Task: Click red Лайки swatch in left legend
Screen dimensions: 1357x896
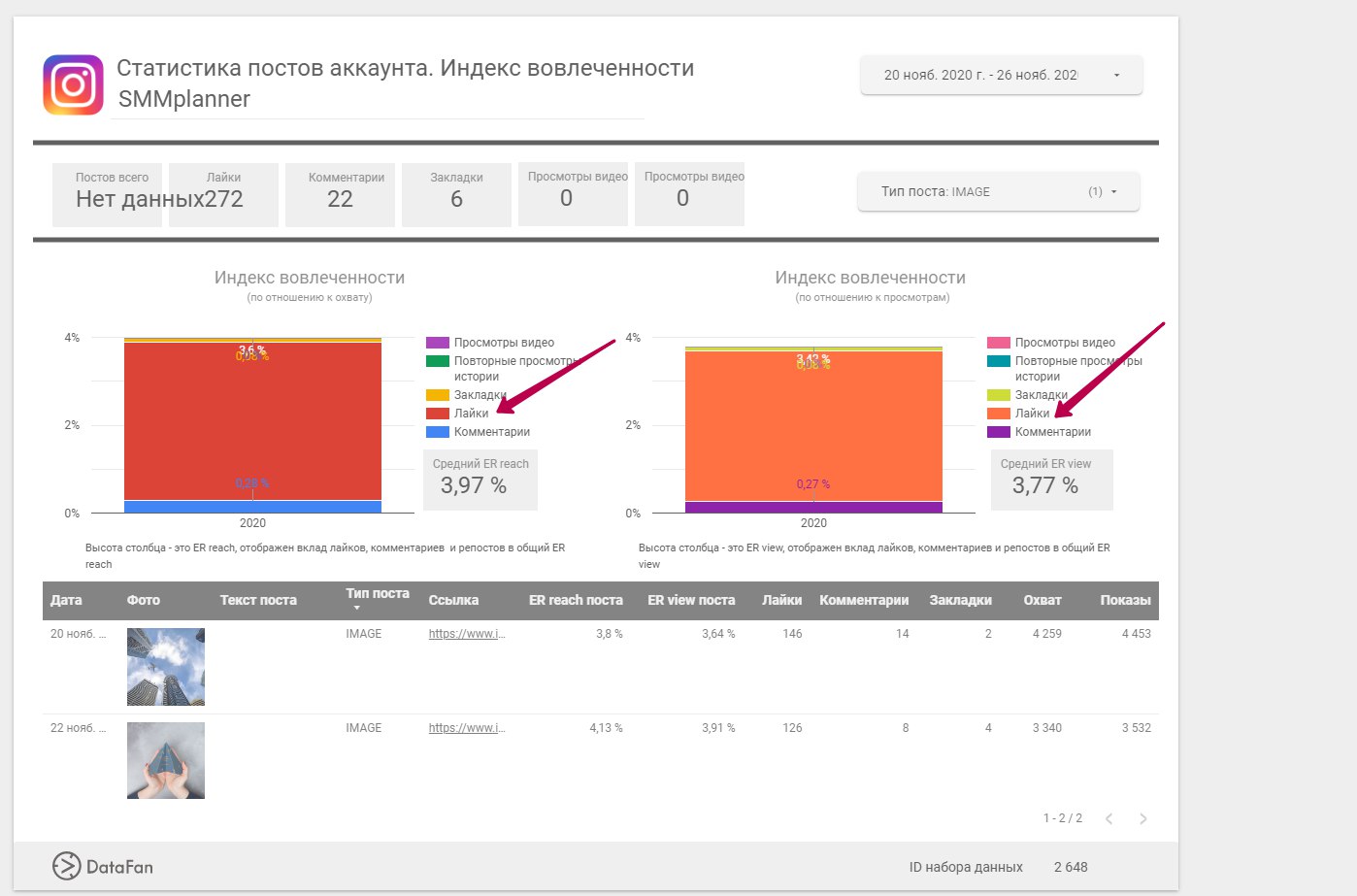Action: click(438, 414)
